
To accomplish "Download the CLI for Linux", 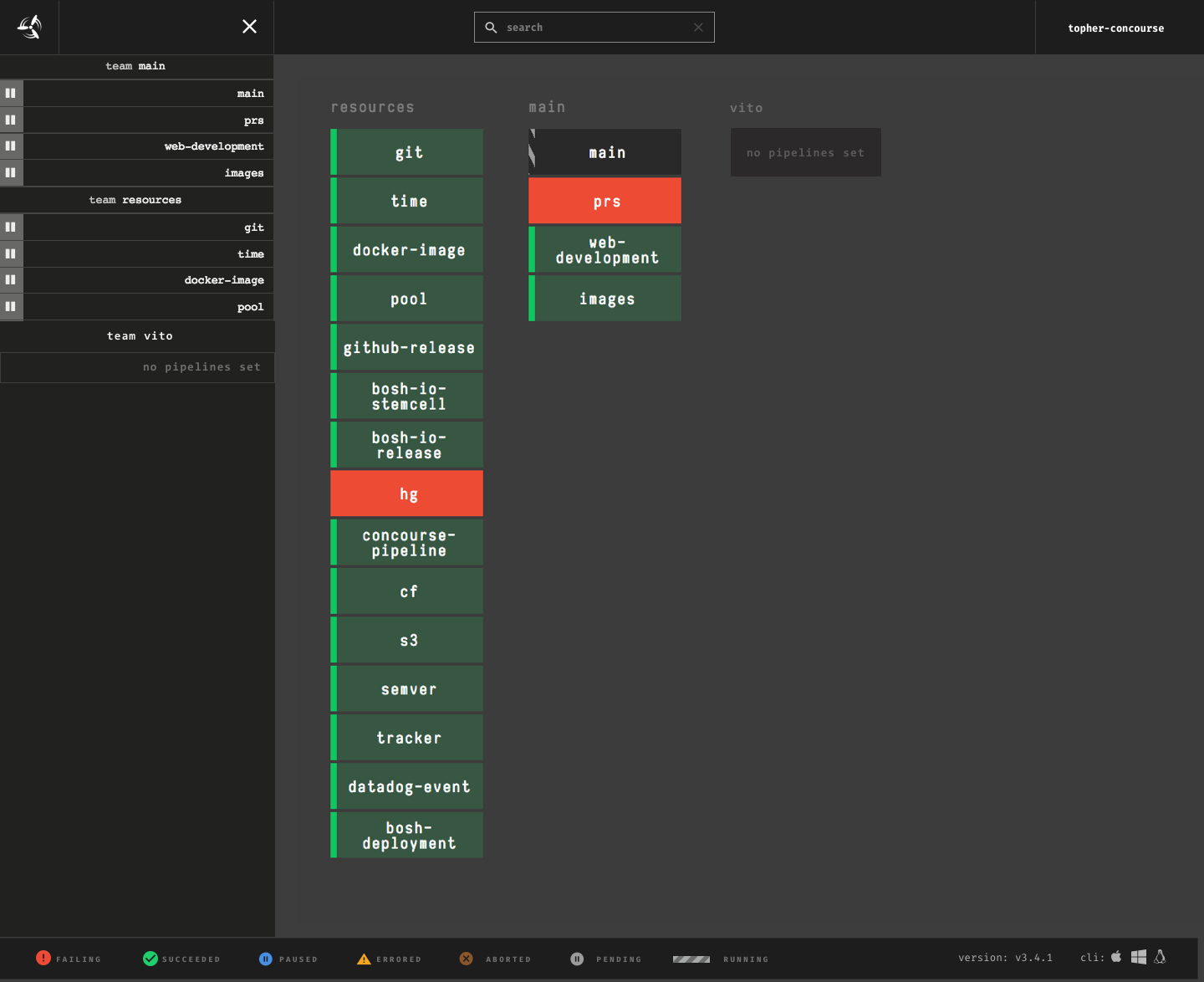I will (1161, 957).
